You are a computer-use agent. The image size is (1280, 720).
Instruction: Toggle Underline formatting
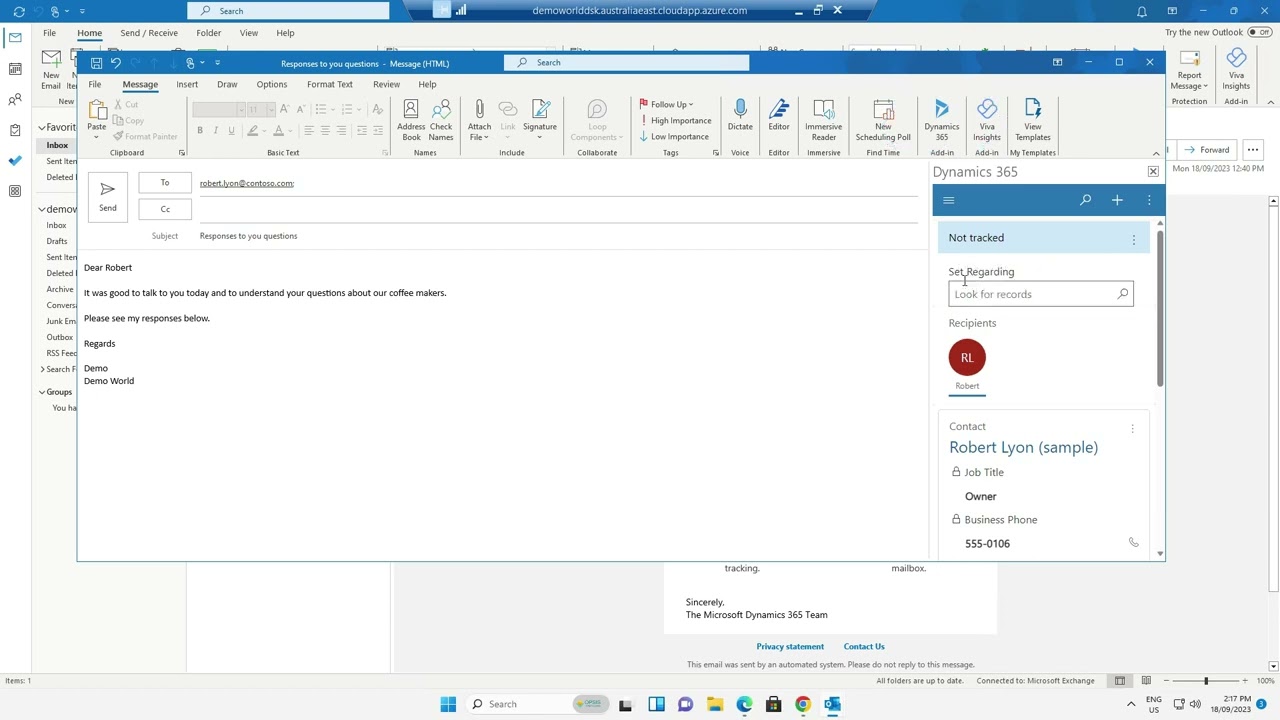click(231, 131)
